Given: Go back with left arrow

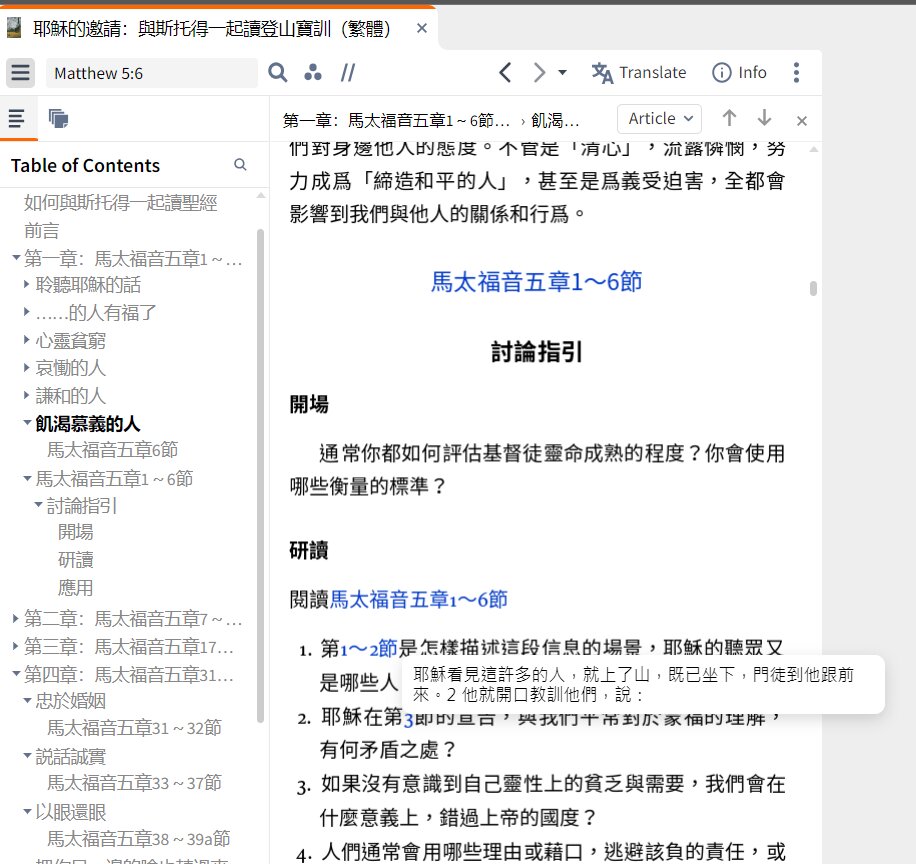Looking at the screenshot, I should (505, 73).
